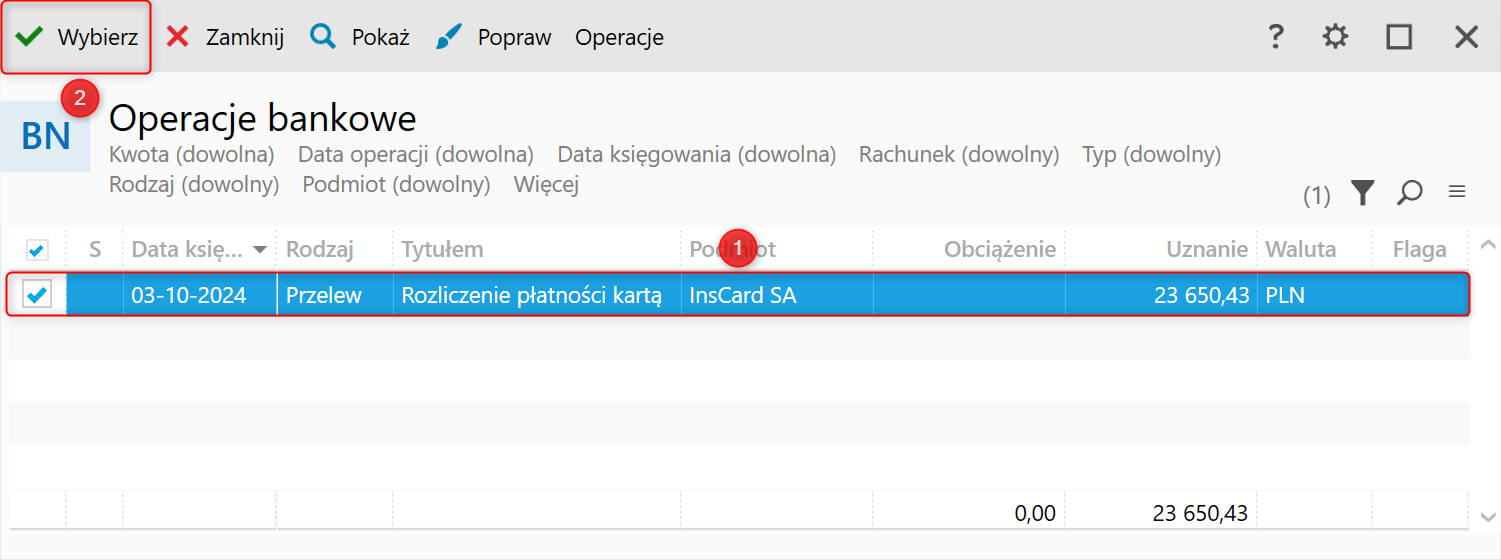Expand the Typ (dowolny) filter
This screenshot has height=560, width=1501.
click(1151, 155)
